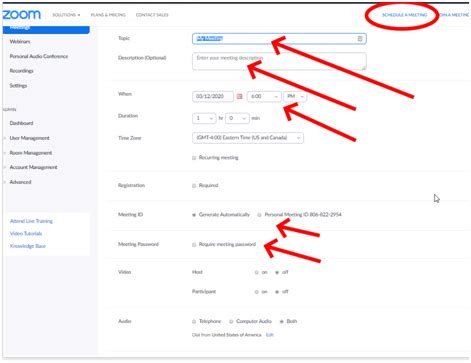Select Both audio option
Image resolution: width=471 pixels, height=363 pixels.
[282, 321]
